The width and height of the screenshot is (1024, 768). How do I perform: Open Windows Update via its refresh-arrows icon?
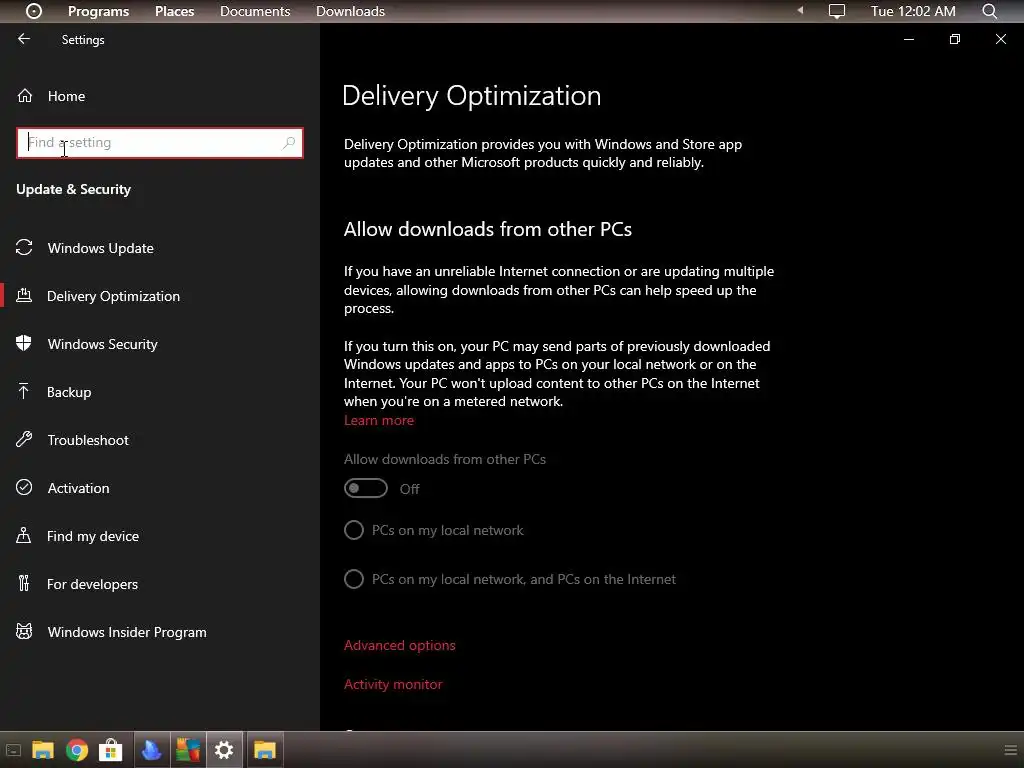pos(24,248)
